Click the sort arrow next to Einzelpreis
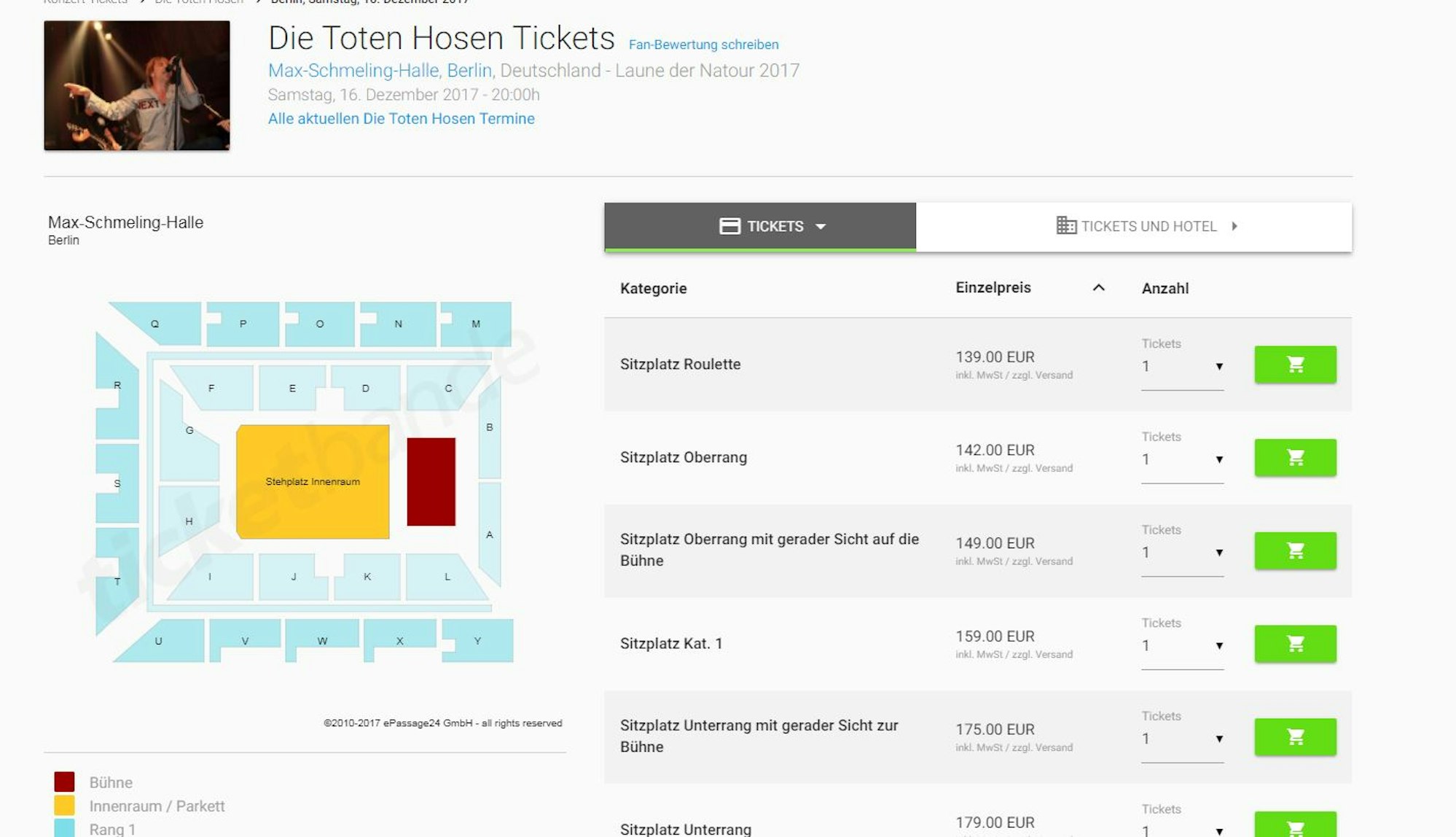Viewport: 1456px width, 837px height. [x=1099, y=288]
